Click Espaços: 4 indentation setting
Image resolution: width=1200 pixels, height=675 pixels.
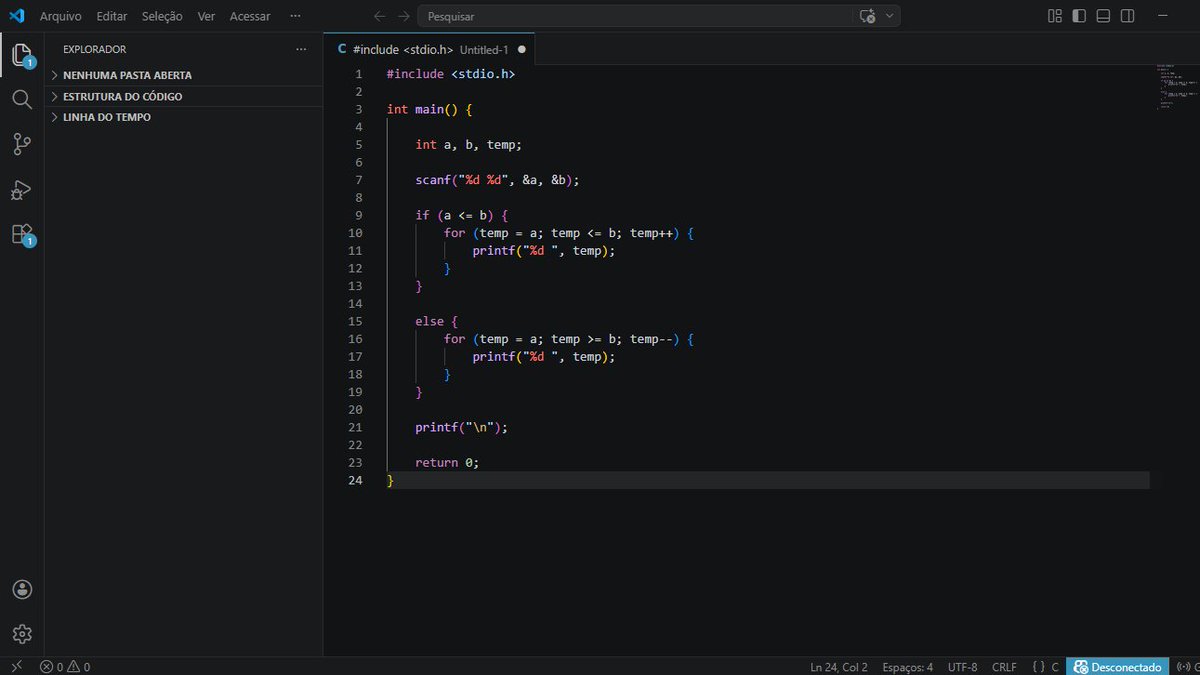point(908,667)
